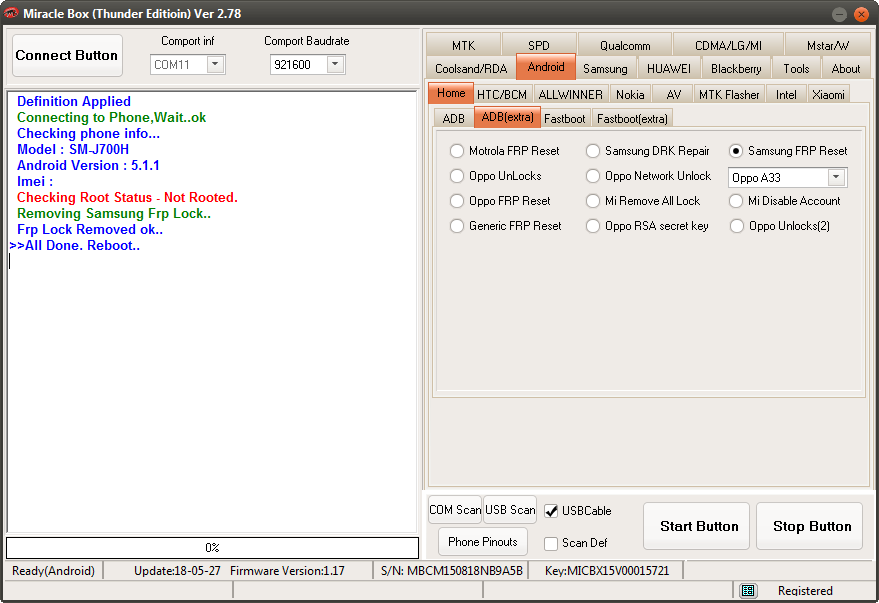Switch to the Samsung tab
This screenshot has width=879, height=603.
605,68
